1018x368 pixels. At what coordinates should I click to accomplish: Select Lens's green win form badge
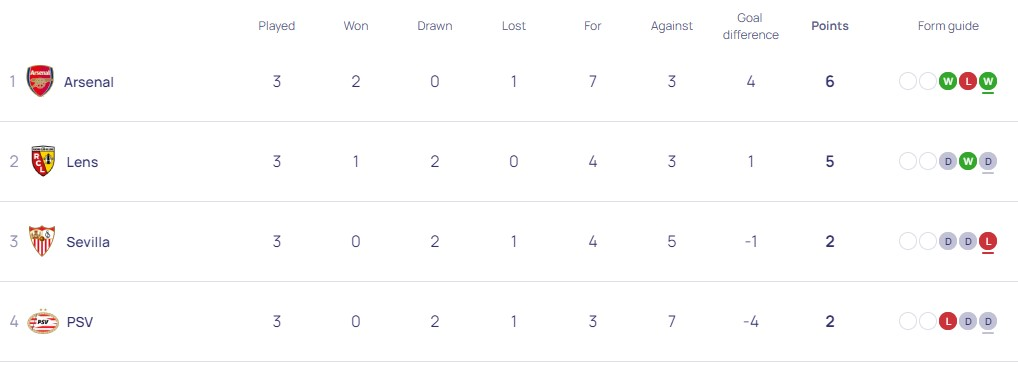point(968,161)
